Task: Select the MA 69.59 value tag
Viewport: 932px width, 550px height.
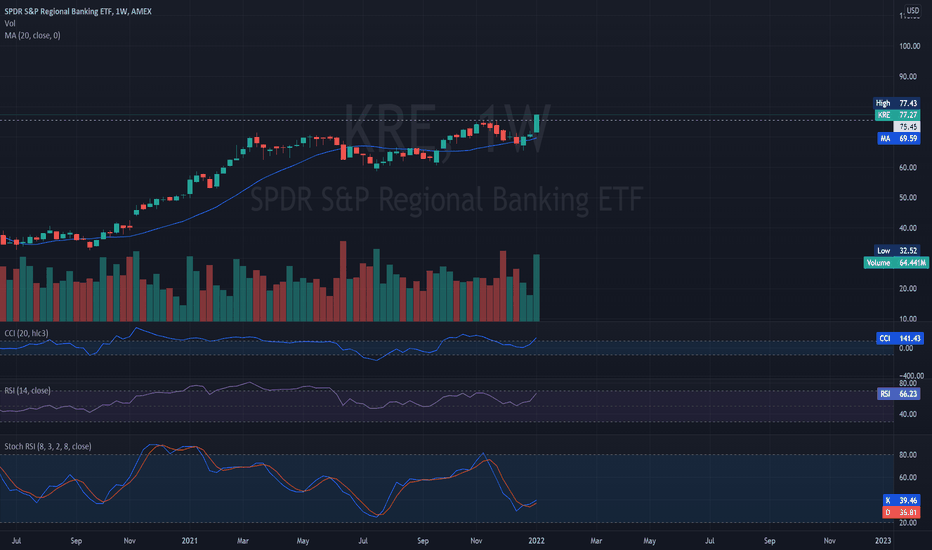Action: pos(899,139)
